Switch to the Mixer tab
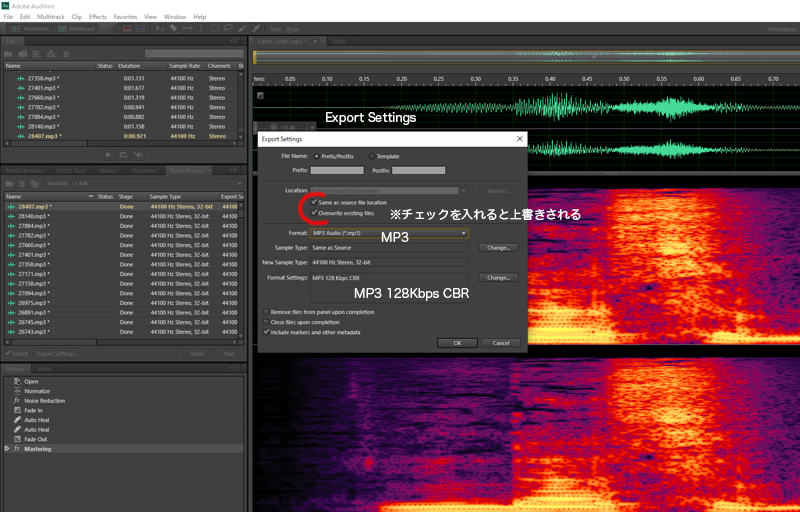800x512 pixels. pyautogui.click(x=340, y=41)
